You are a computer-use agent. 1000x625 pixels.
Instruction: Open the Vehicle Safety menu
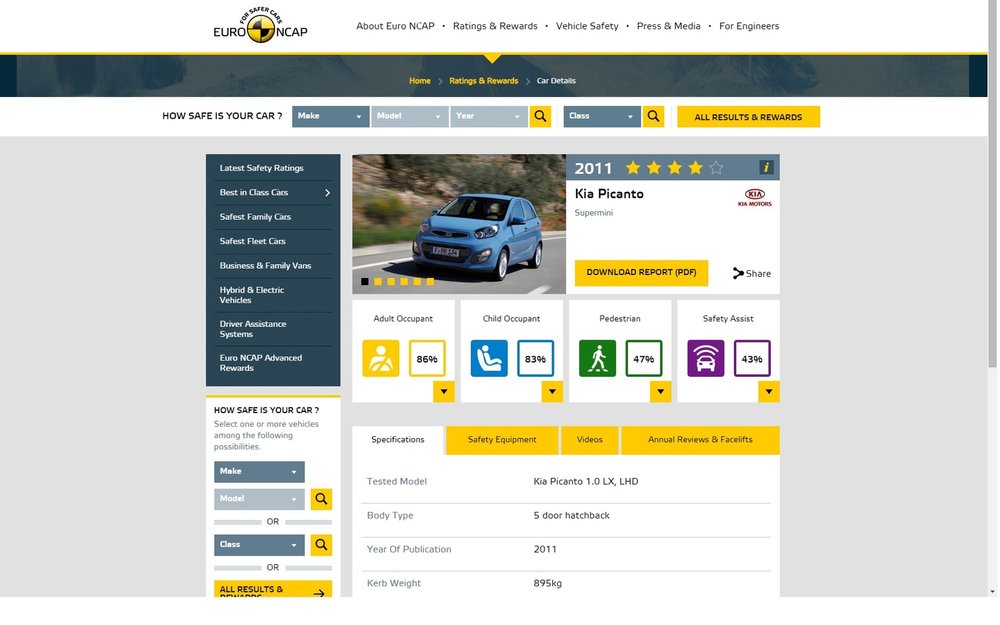[587, 26]
